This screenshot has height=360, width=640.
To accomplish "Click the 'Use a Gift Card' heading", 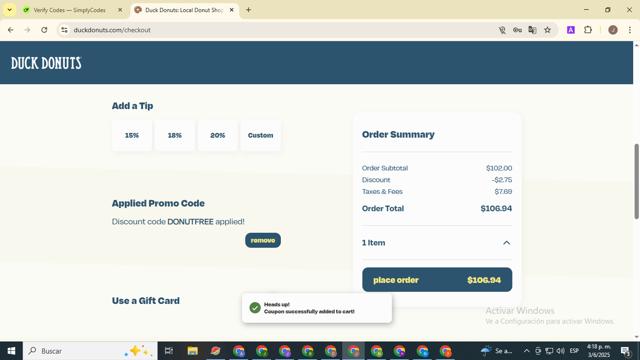I will (146, 301).
